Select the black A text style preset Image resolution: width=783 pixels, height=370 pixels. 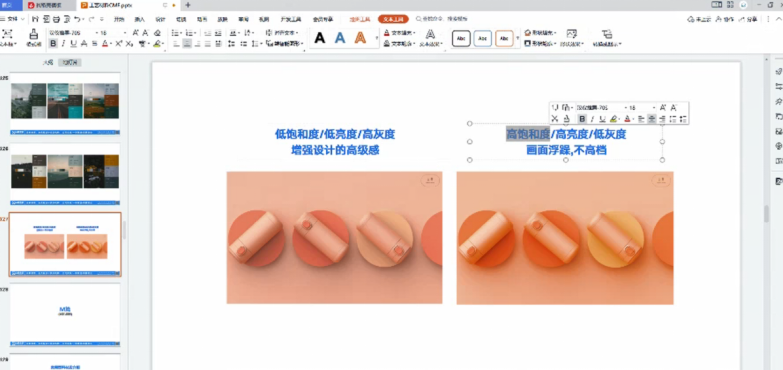coord(320,38)
